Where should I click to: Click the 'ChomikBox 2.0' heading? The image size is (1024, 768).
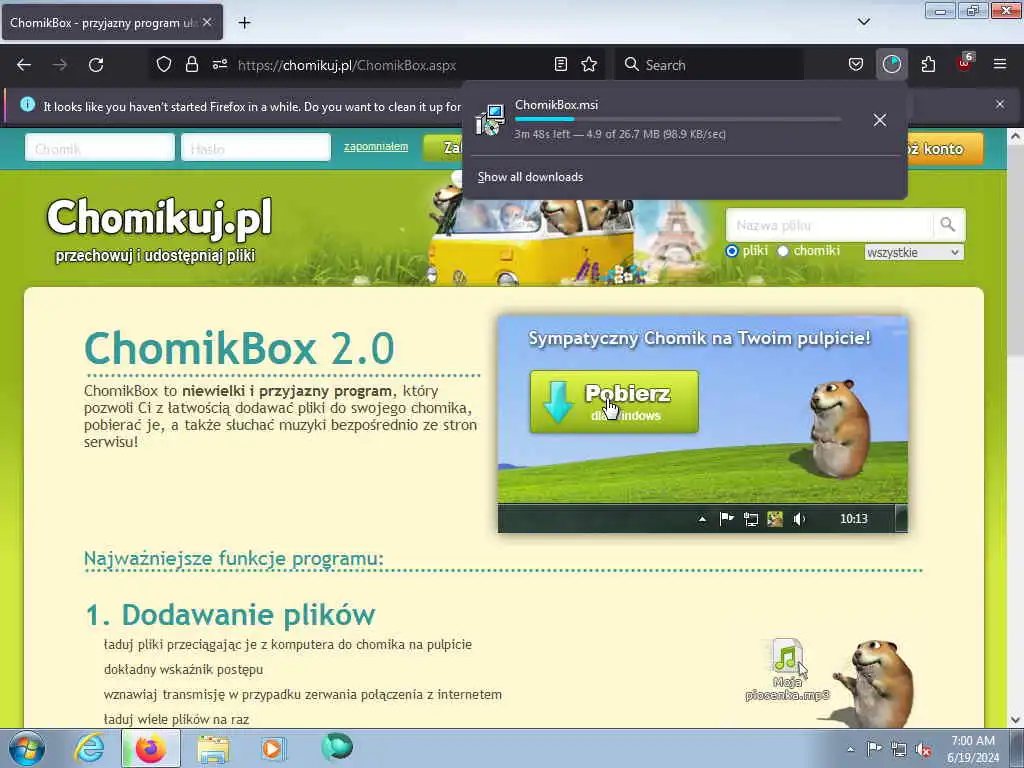[x=239, y=348]
